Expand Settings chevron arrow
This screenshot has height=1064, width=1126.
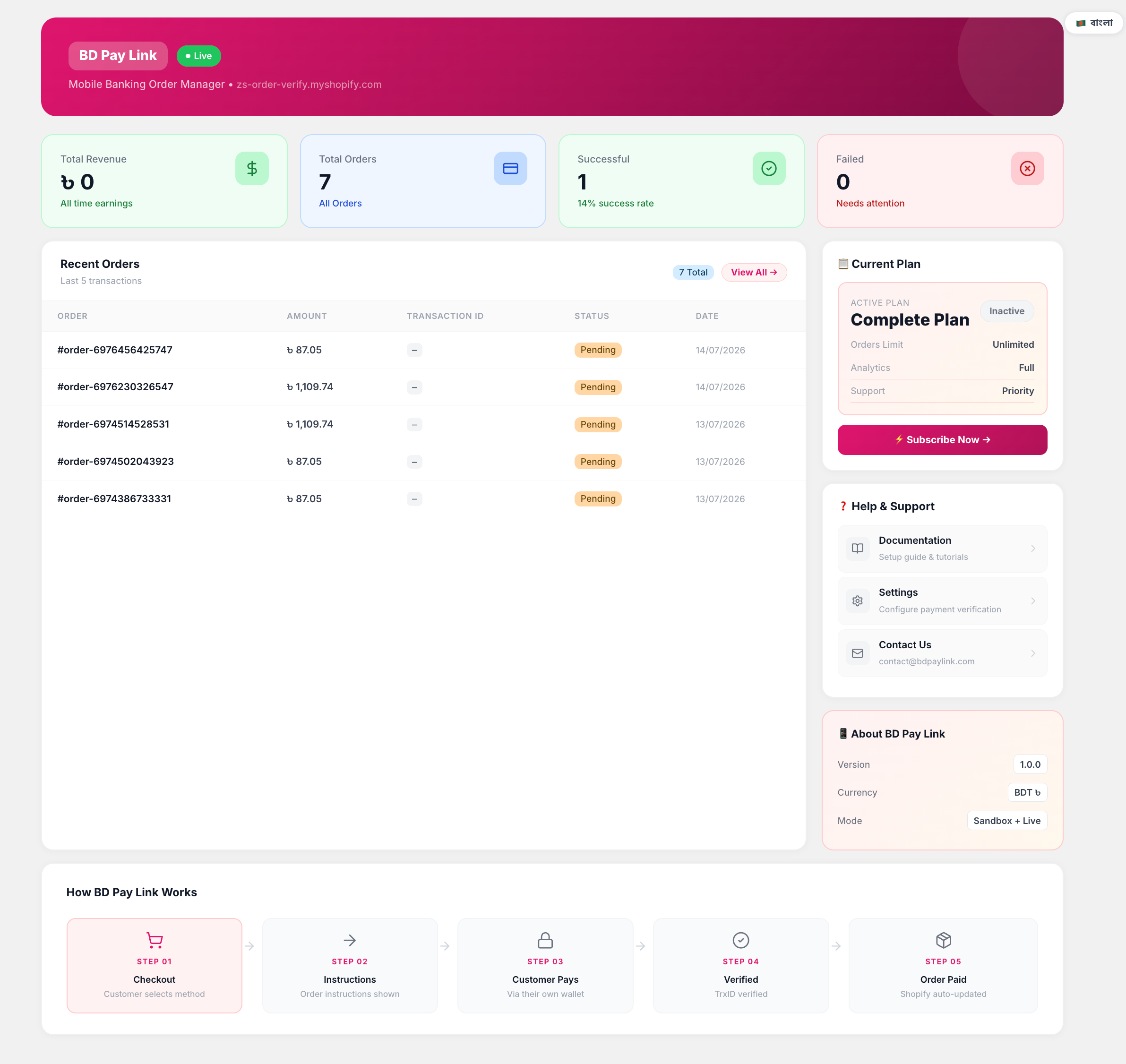(1033, 601)
